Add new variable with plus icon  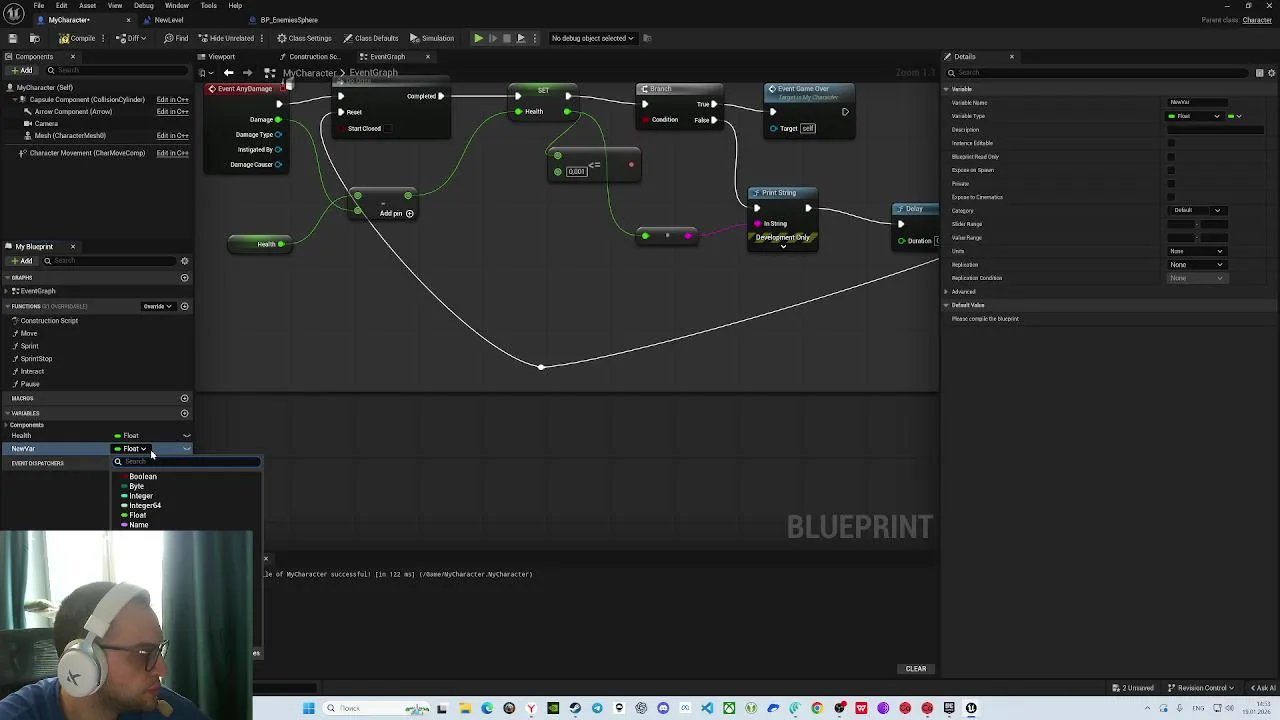(184, 413)
